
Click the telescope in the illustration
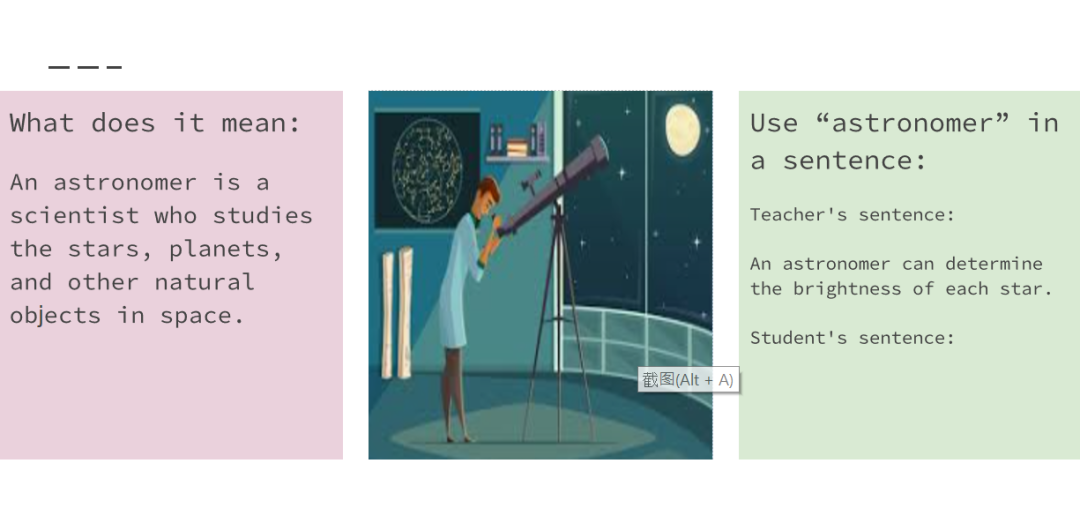554,186
